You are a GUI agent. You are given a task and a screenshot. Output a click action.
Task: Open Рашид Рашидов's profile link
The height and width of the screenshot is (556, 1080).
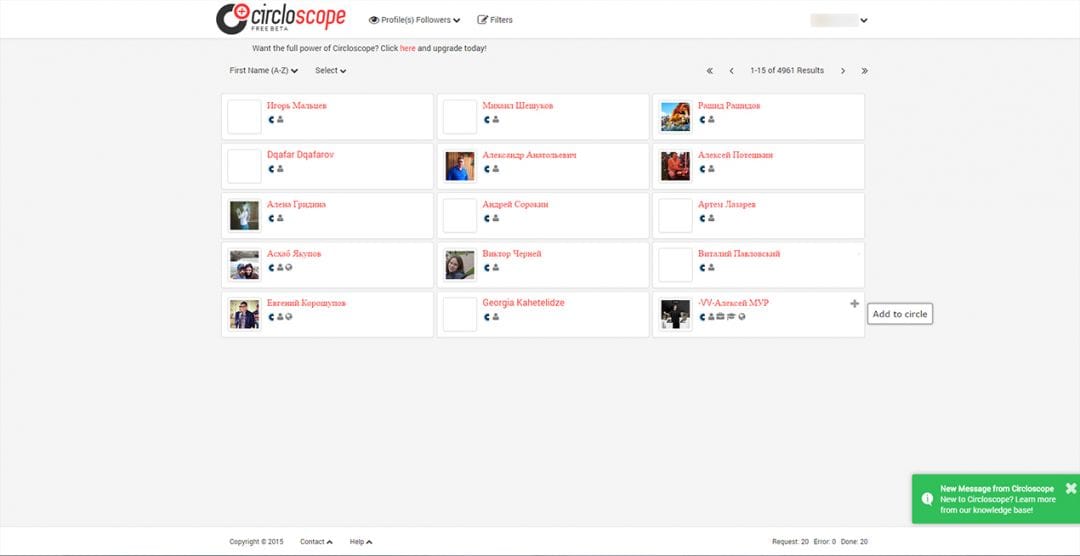pyautogui.click(x=729, y=106)
